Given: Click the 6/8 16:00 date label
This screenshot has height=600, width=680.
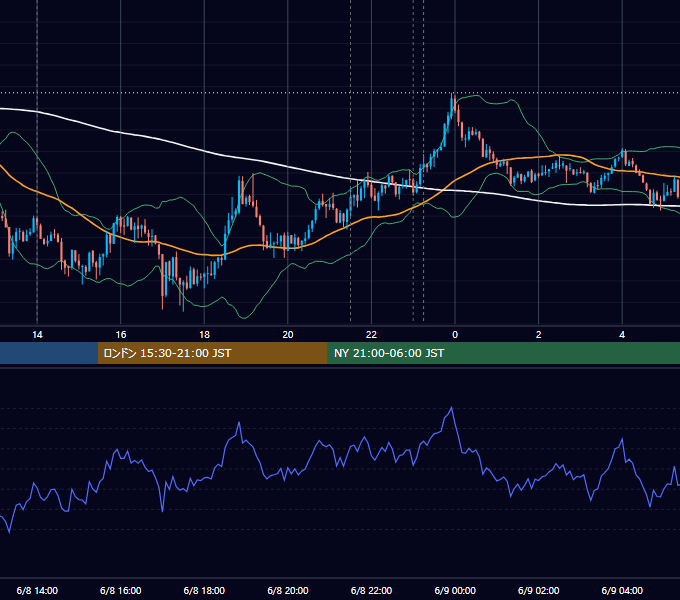Looking at the screenshot, I should 121,590.
